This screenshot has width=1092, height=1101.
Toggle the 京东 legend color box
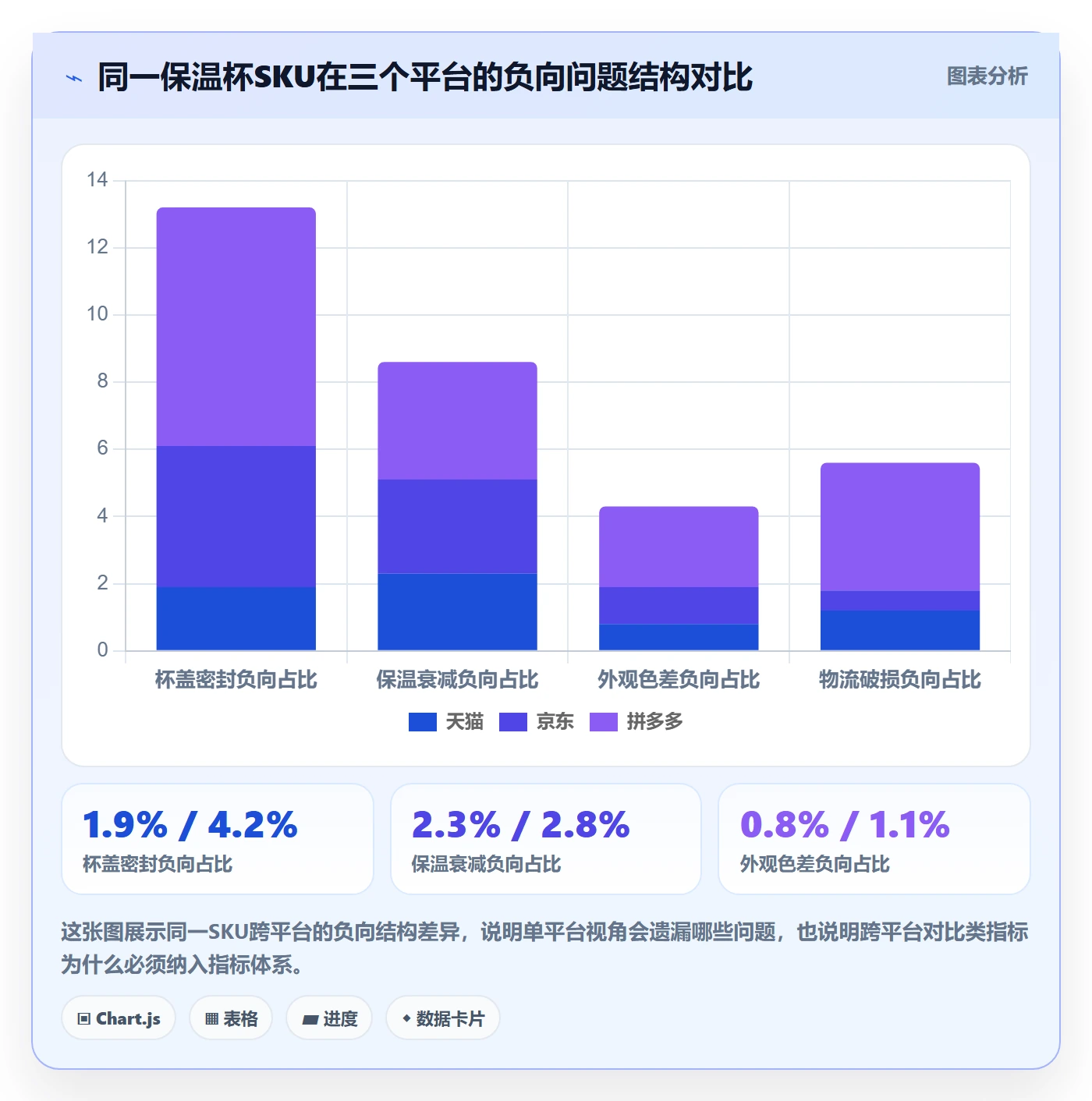[512, 722]
